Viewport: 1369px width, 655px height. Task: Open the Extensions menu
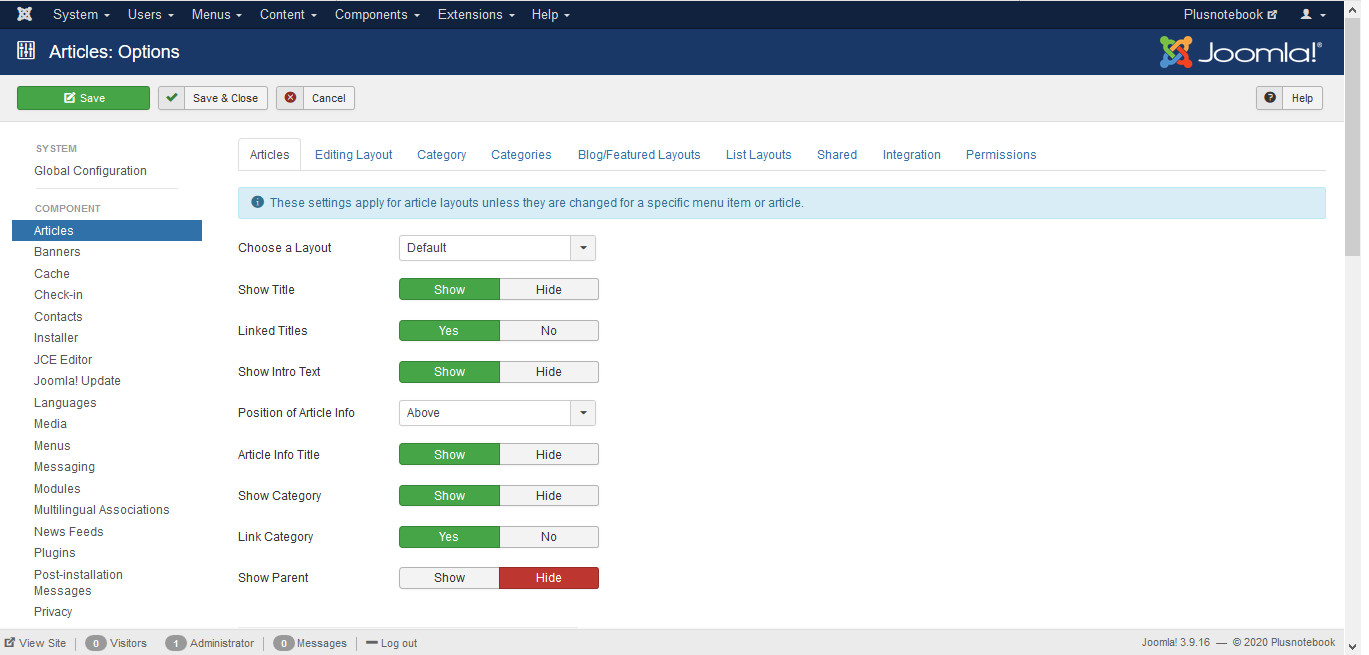476,15
